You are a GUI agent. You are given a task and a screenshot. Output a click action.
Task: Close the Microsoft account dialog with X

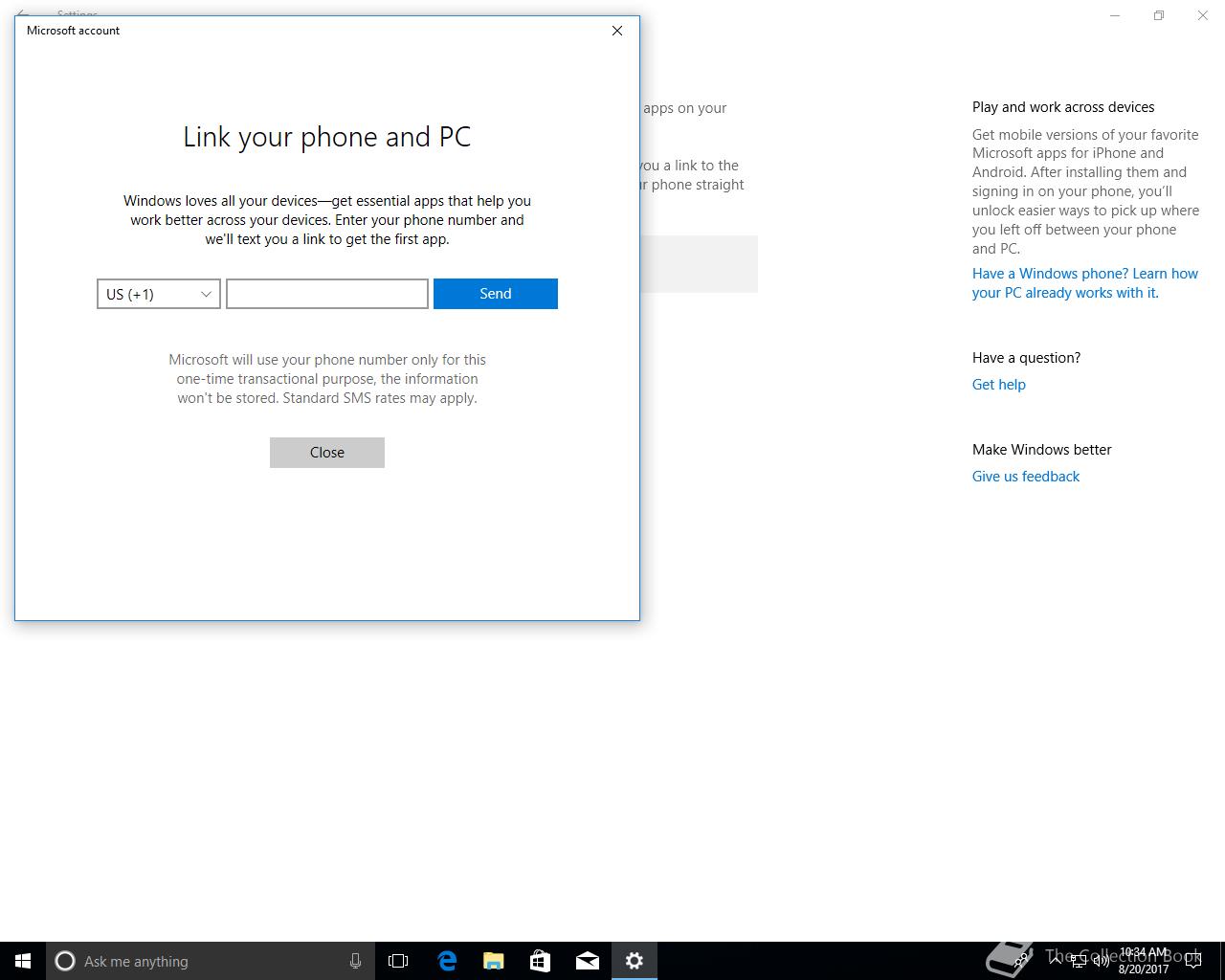(617, 31)
